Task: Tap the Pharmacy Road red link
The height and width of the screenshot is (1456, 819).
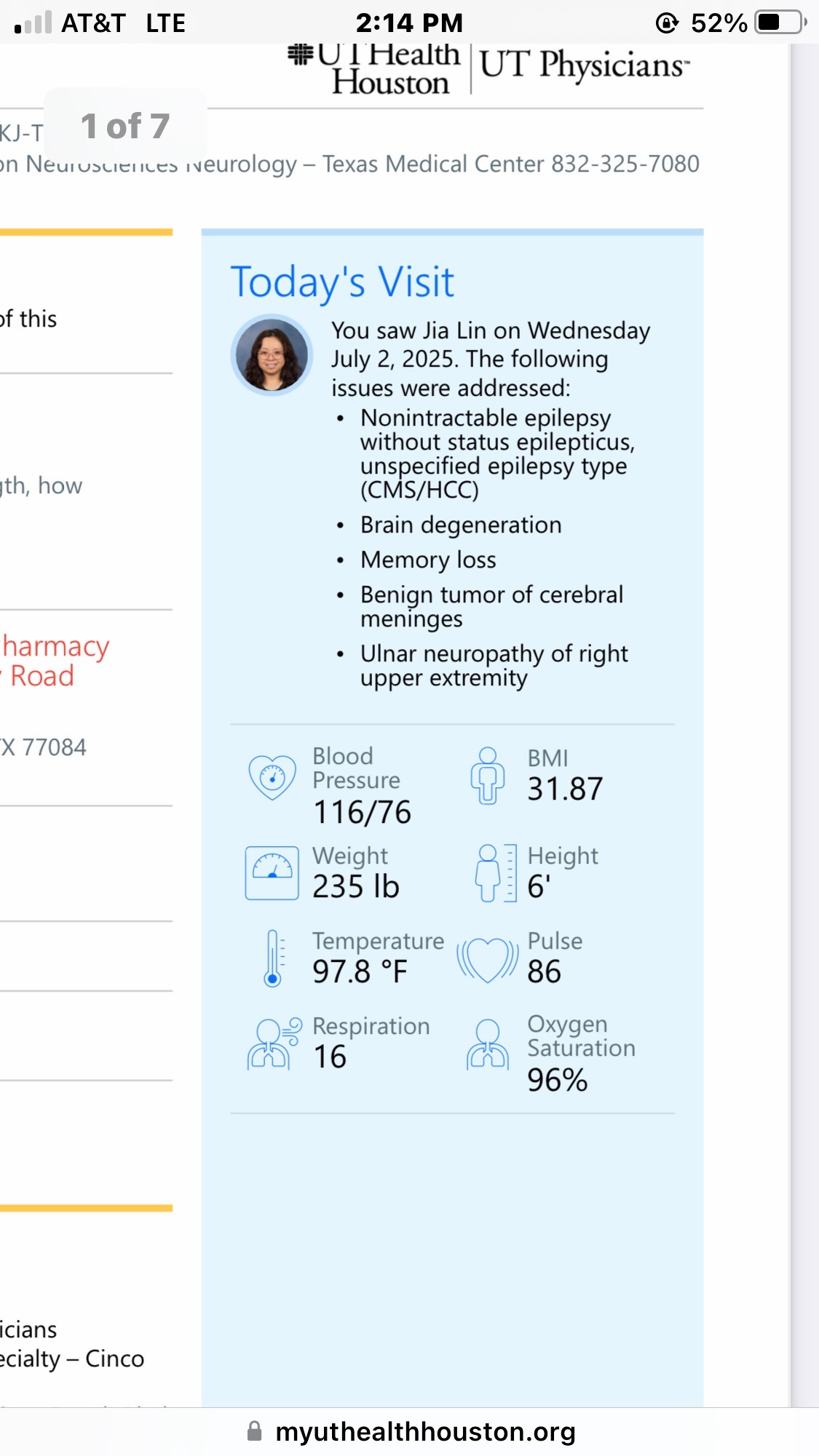Action: [55, 661]
